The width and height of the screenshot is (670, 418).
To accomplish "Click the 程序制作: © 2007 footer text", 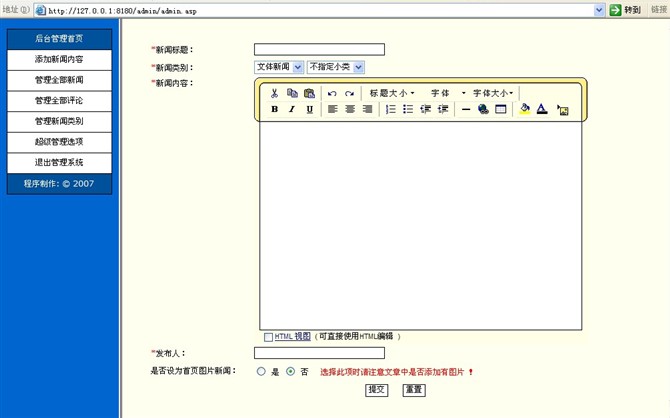I will (x=59, y=184).
